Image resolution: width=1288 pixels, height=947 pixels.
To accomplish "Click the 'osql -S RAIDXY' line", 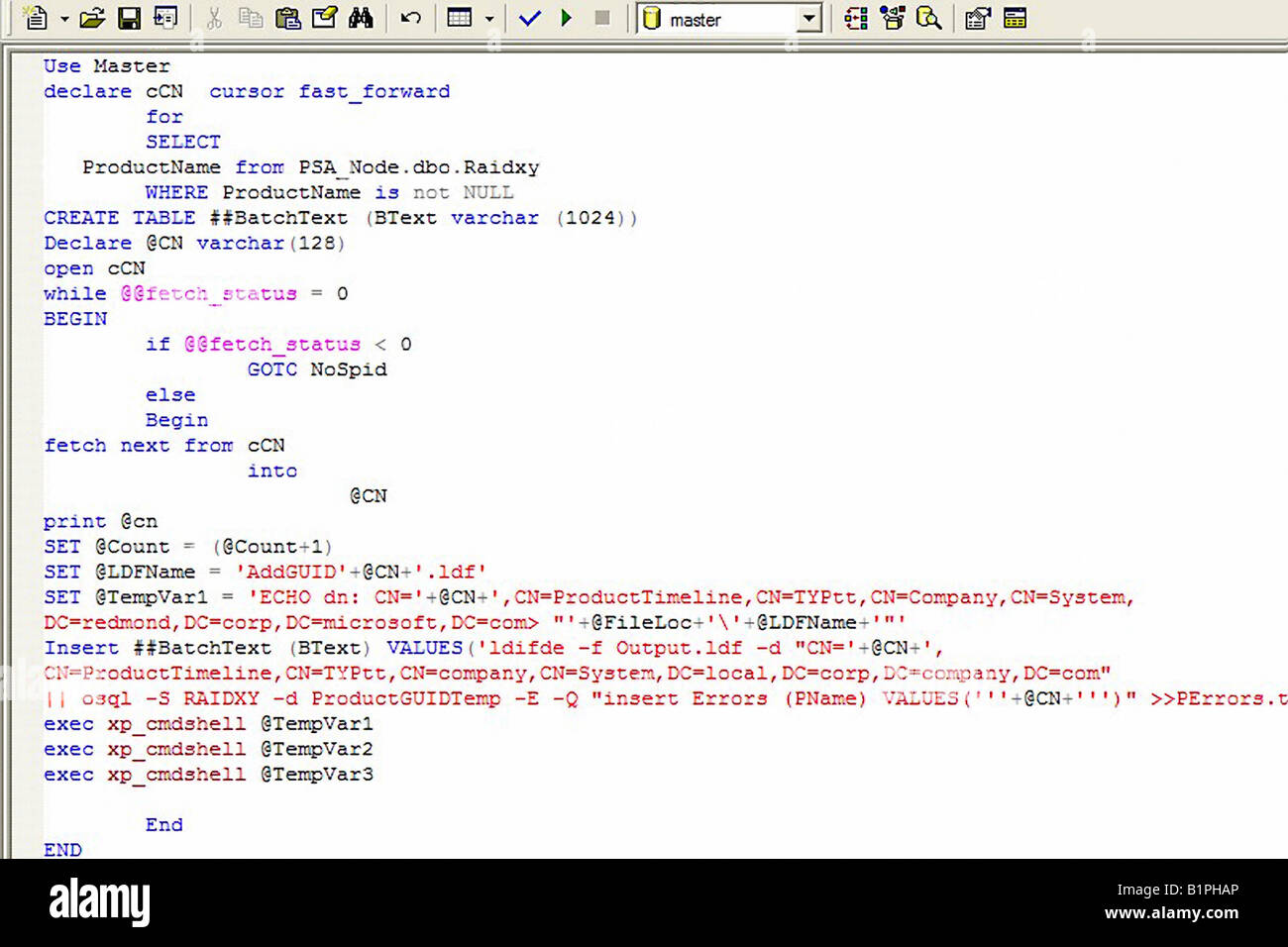I will tap(665, 698).
